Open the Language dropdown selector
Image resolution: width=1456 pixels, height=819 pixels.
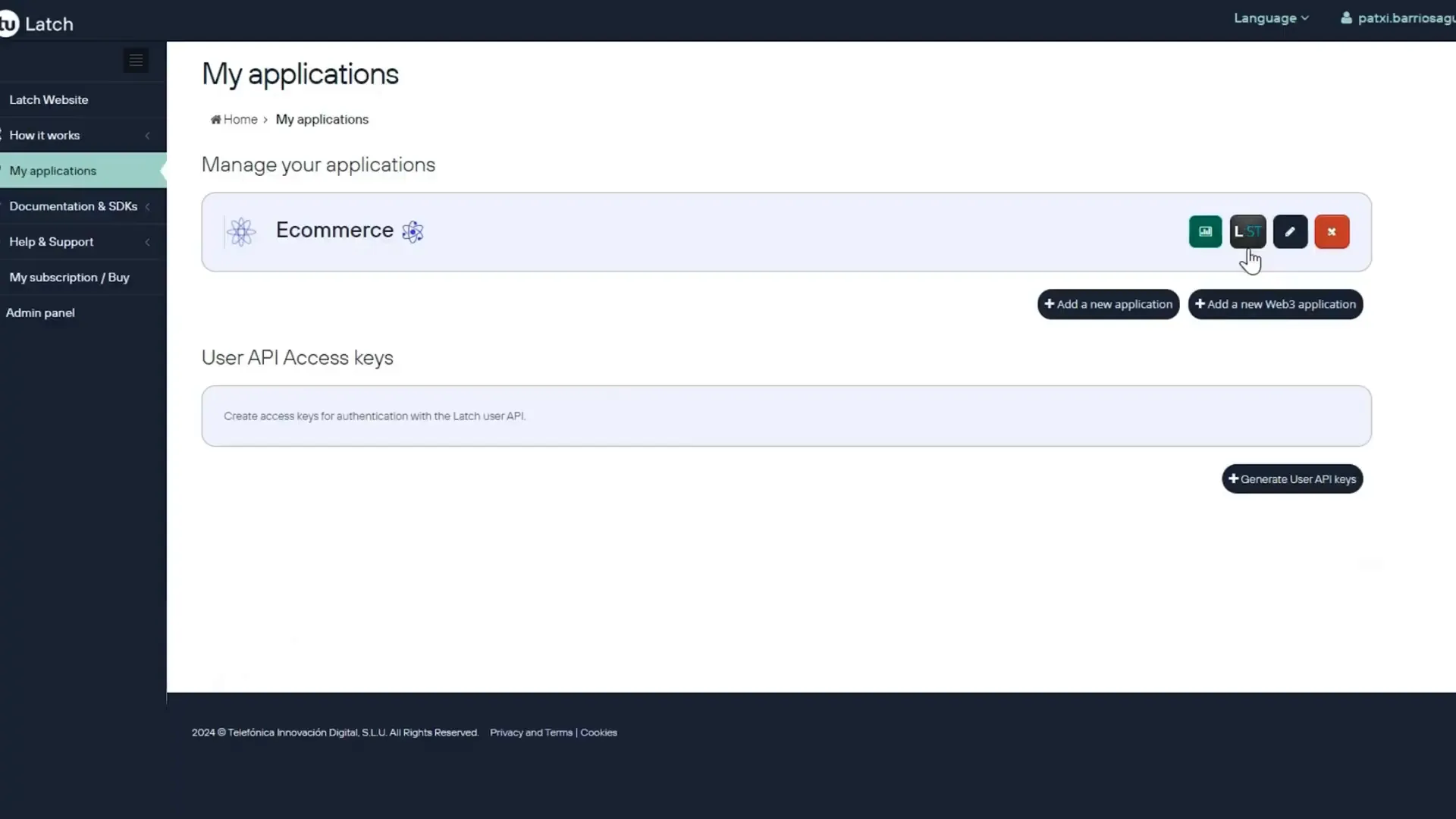pos(1270,18)
